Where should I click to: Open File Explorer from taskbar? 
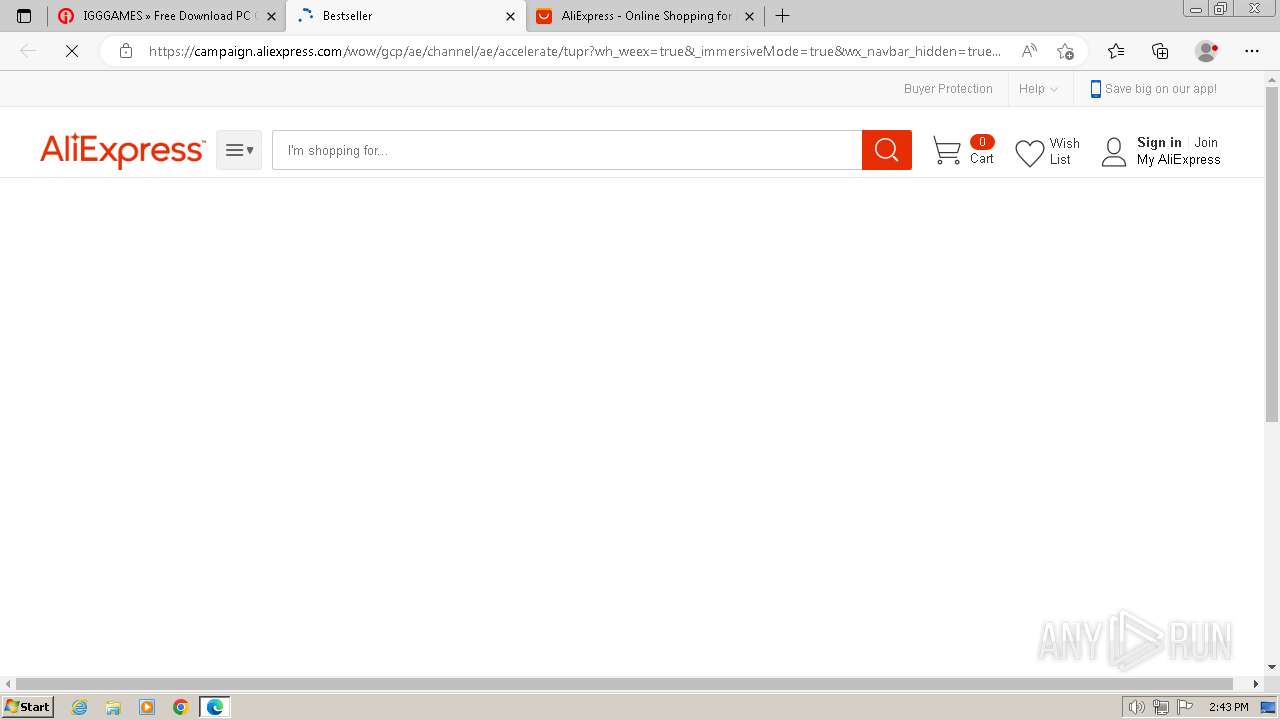(113, 707)
